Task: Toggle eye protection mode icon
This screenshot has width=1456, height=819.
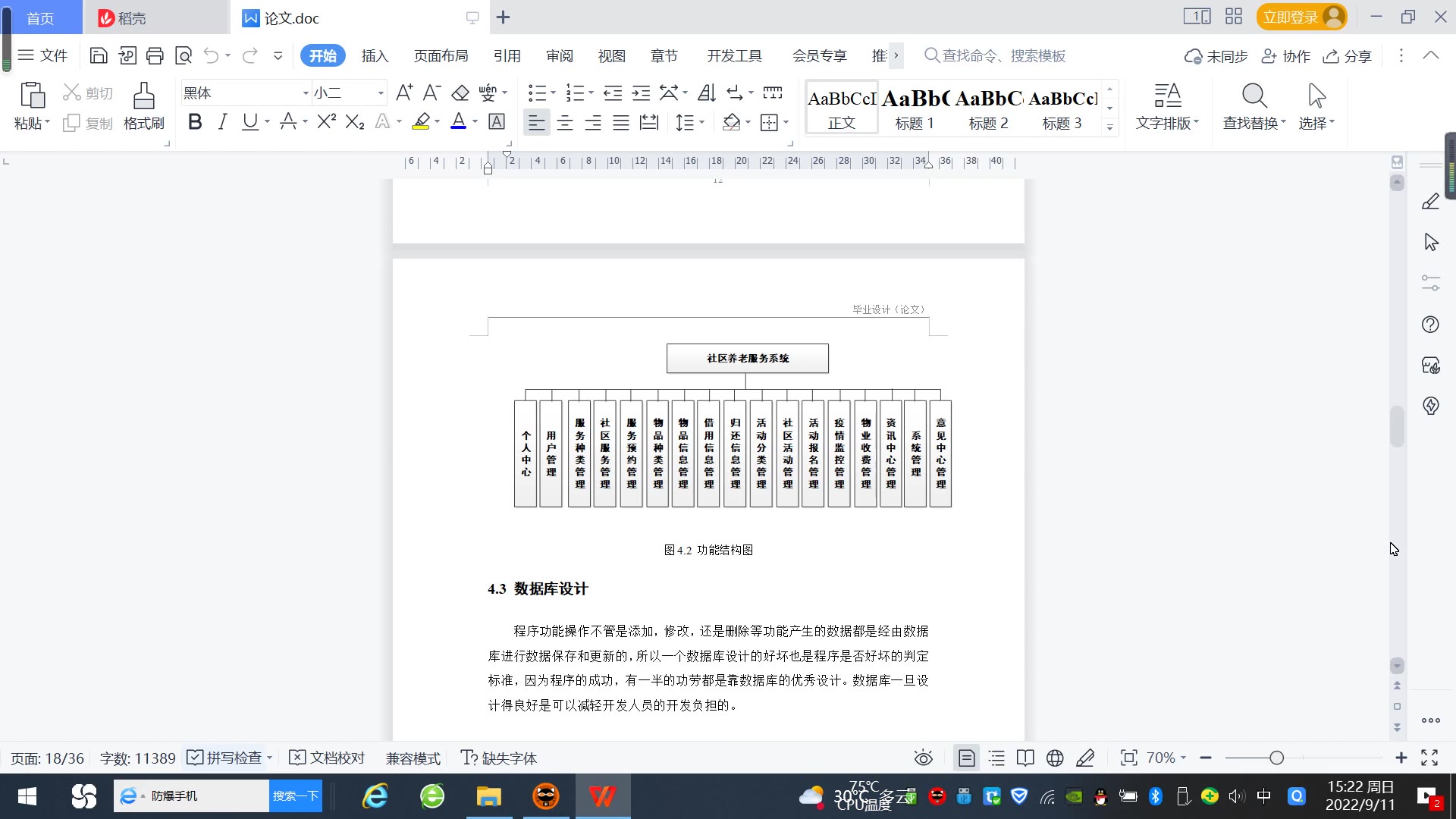Action: click(923, 758)
